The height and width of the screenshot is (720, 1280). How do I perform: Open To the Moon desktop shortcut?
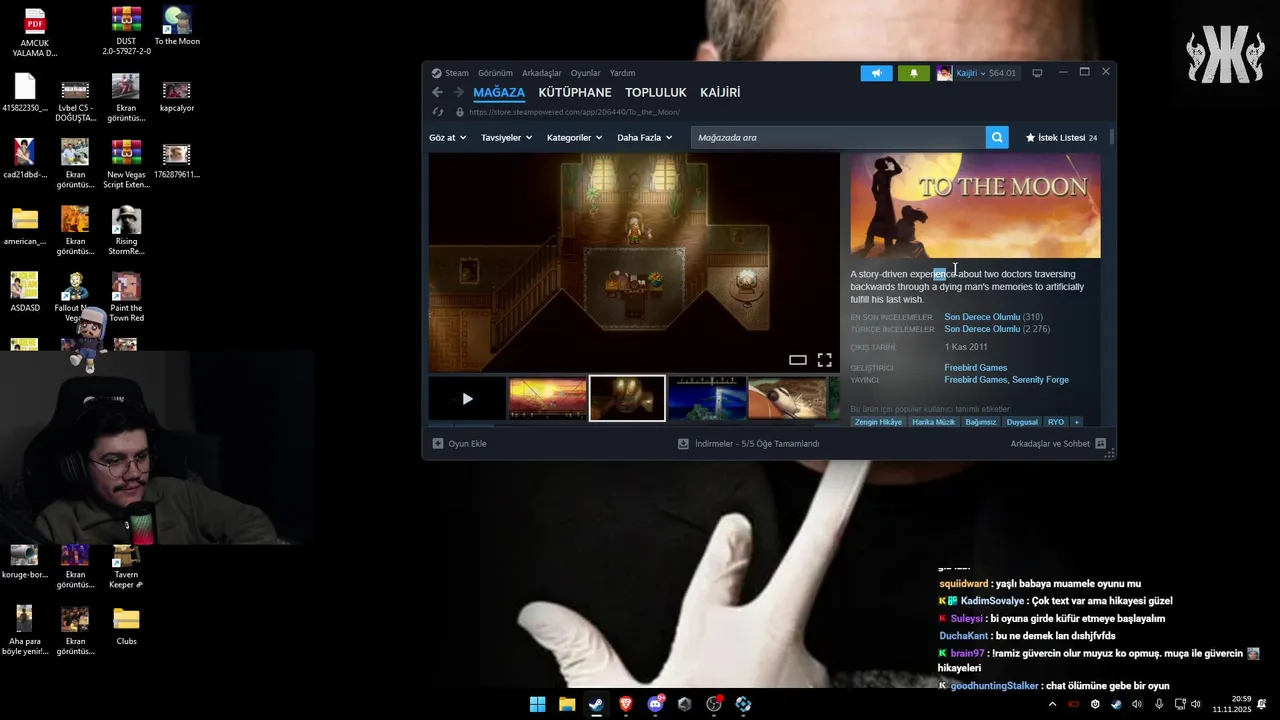pyautogui.click(x=177, y=27)
